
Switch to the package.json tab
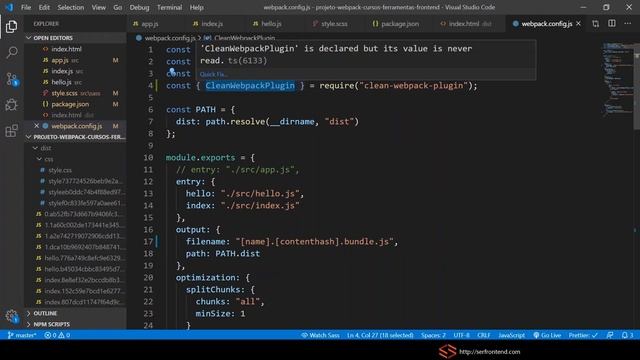pos(400,24)
